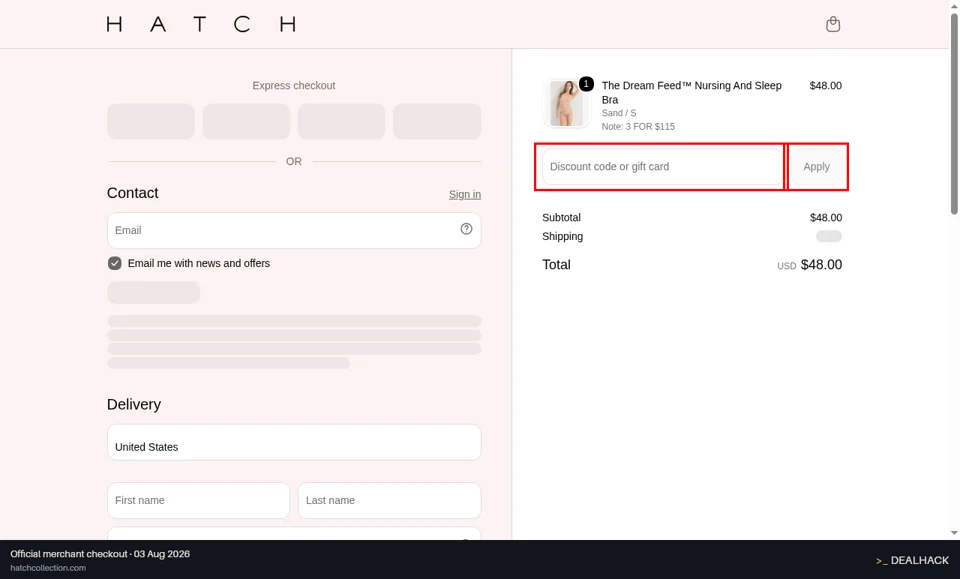The height and width of the screenshot is (579, 960).
Task: Click the HATCH logo
Action: coord(201,24)
